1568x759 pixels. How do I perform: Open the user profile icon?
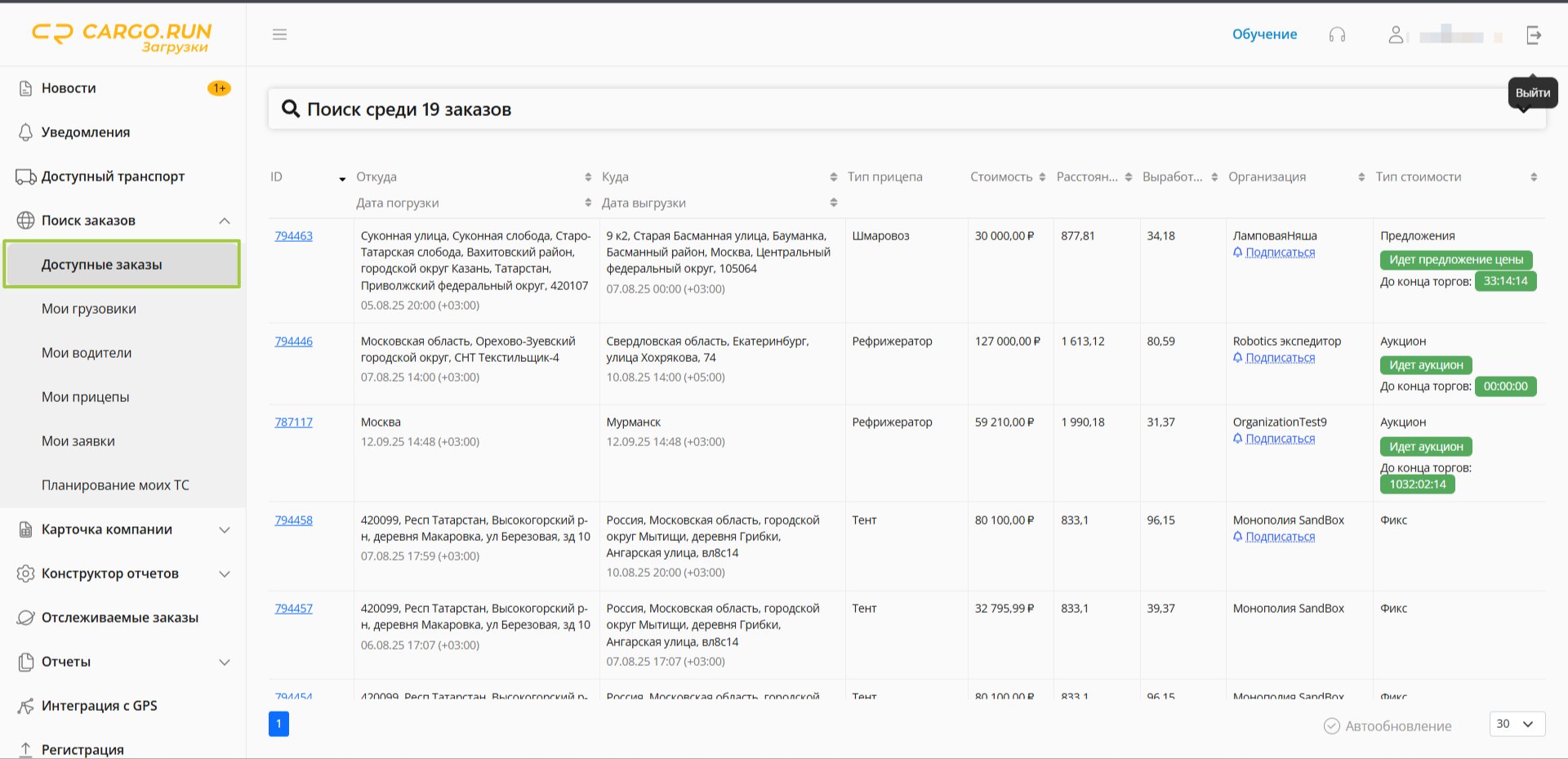click(1396, 34)
